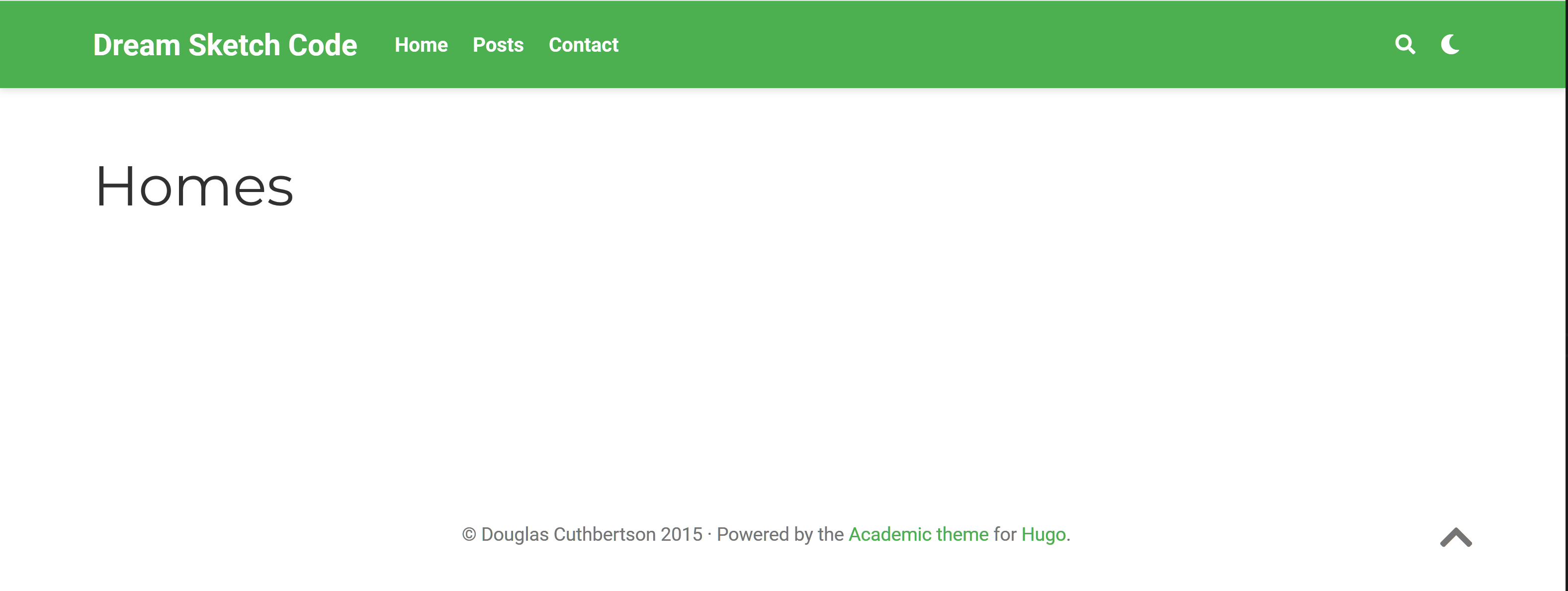Click the blank green navbar area beside Contact
1568x591 pixels.
pos(1004,44)
